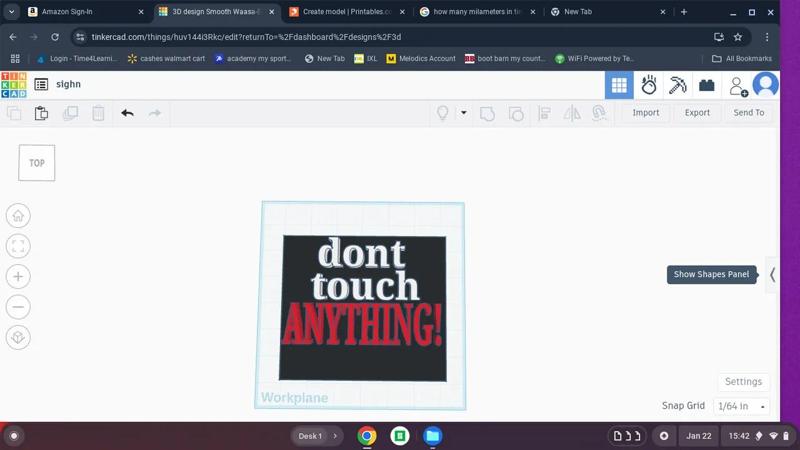The width and height of the screenshot is (800, 450).
Task: Open the ChromeOS launcher button
Action: point(14,436)
